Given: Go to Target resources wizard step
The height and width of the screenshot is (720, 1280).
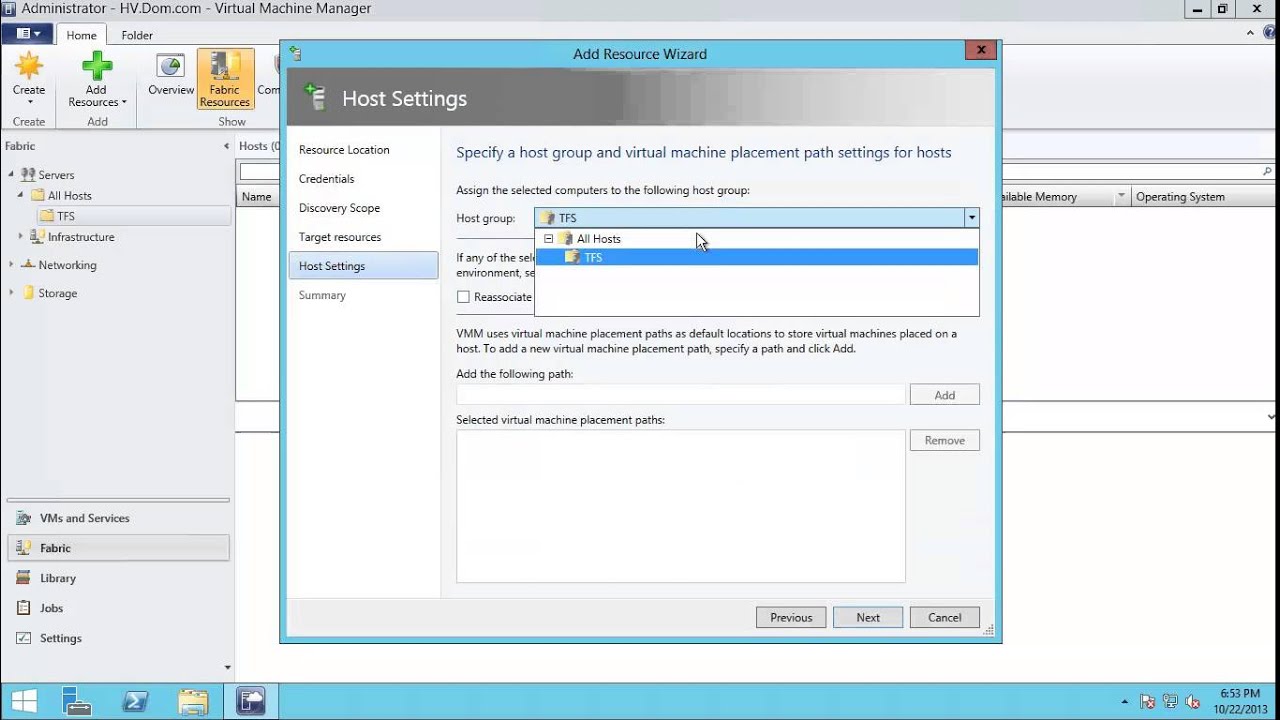Looking at the screenshot, I should (340, 237).
